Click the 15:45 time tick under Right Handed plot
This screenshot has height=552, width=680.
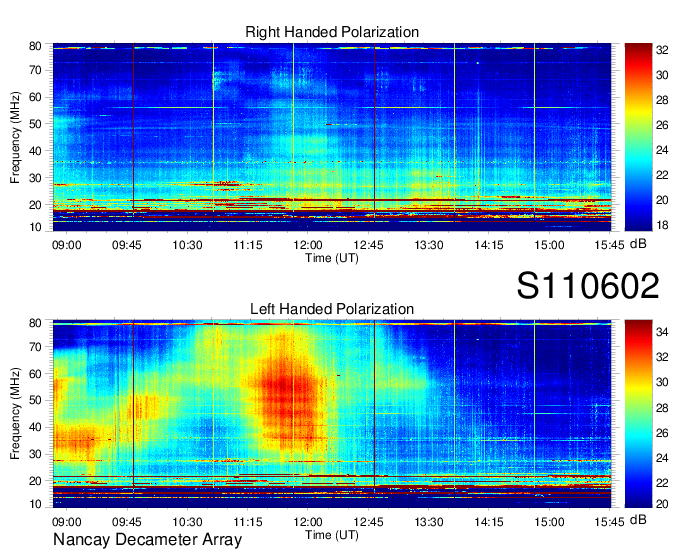[x=609, y=245]
